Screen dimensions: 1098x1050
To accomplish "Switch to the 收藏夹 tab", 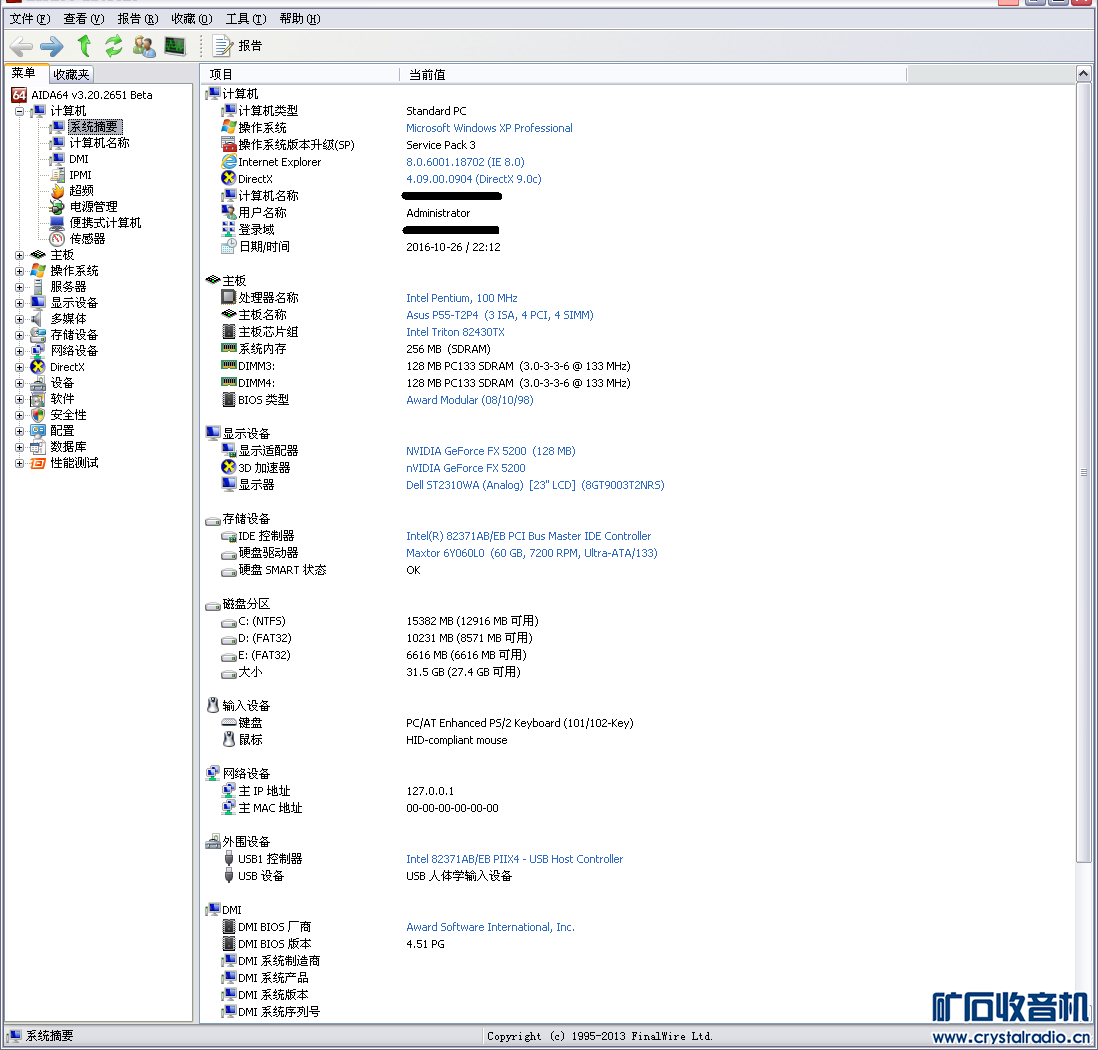I will pyautogui.click(x=71, y=74).
